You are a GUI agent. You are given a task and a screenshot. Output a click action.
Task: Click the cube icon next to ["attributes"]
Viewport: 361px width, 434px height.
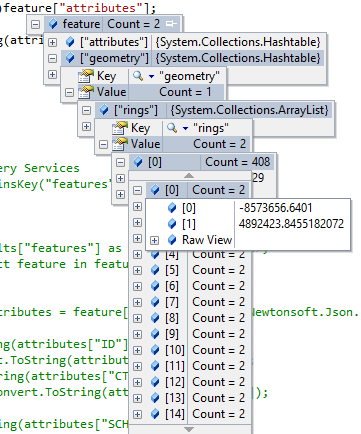[x=70, y=42]
